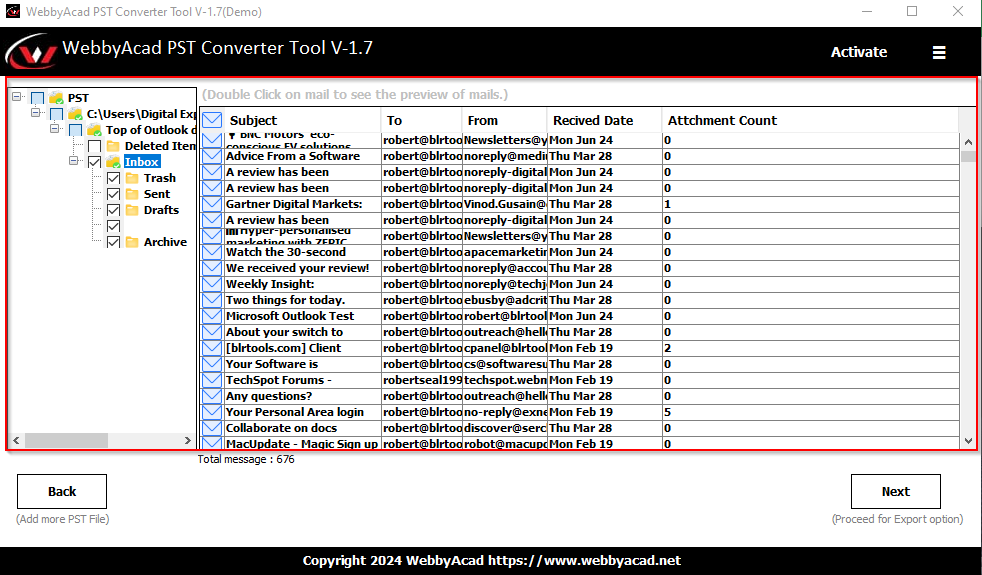
Task: Select the Sent folder label
Action: (x=157, y=194)
